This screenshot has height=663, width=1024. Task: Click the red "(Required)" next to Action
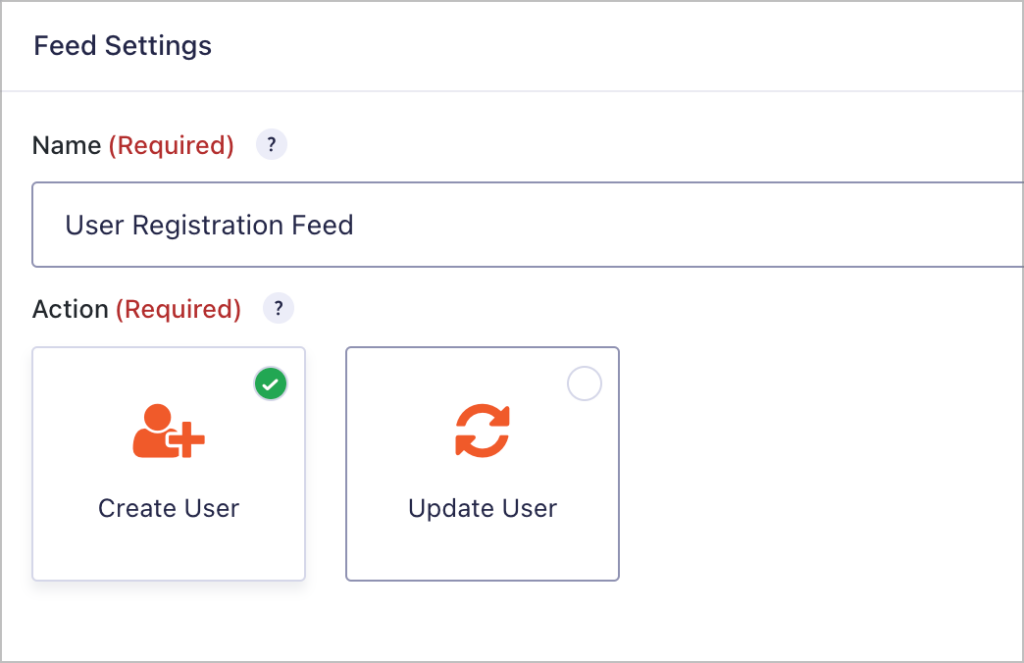pos(178,310)
